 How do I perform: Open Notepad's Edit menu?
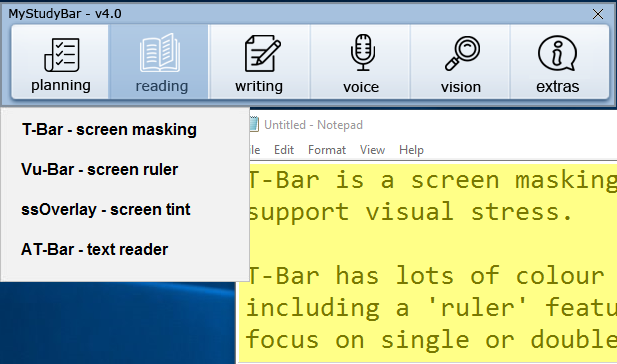tap(284, 150)
